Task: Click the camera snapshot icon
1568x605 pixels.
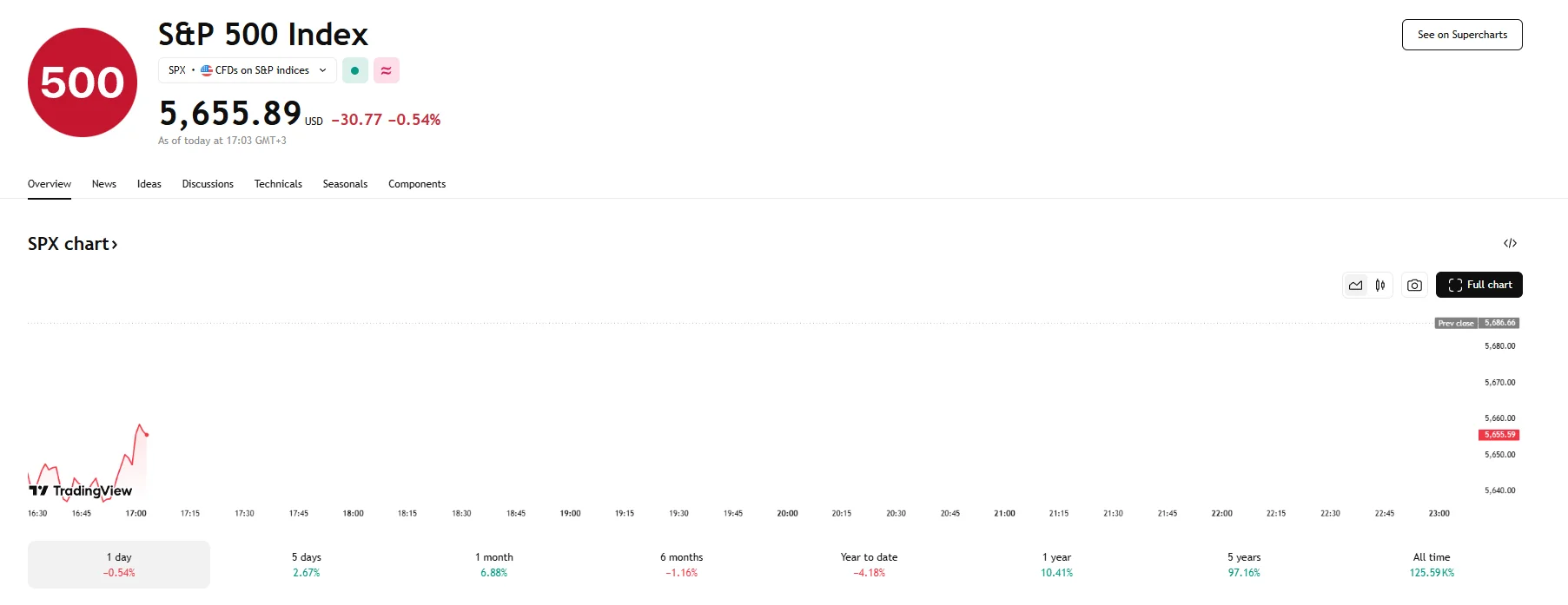Action: pyautogui.click(x=1414, y=285)
